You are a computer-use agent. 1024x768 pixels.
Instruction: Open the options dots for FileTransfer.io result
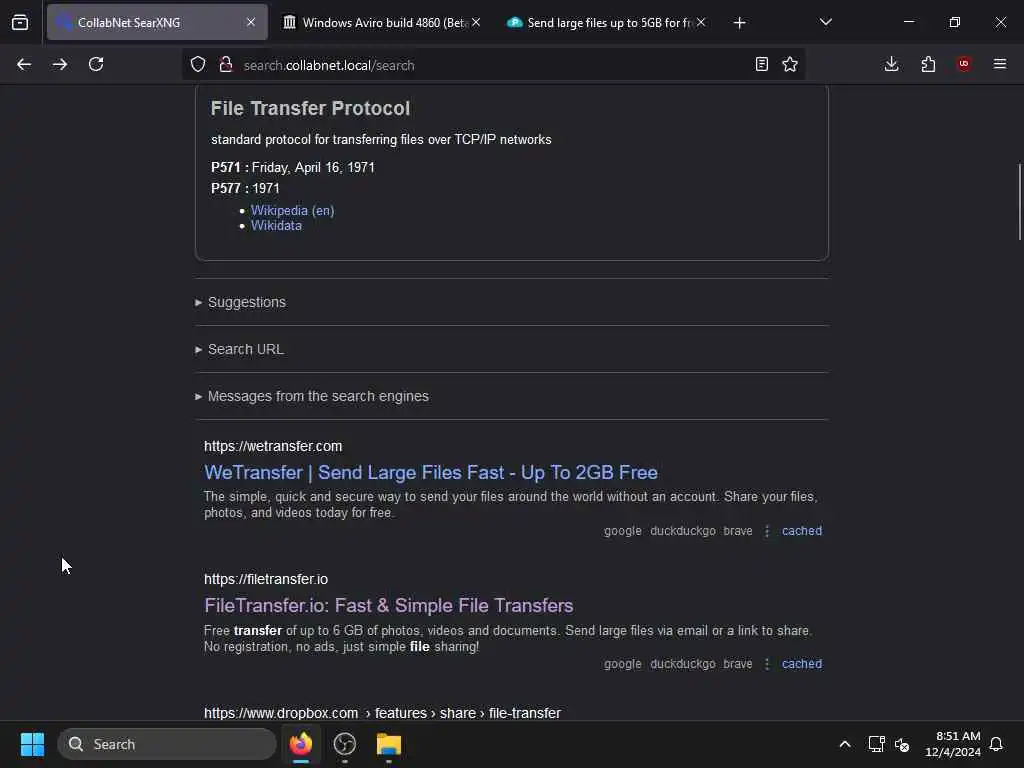click(767, 664)
